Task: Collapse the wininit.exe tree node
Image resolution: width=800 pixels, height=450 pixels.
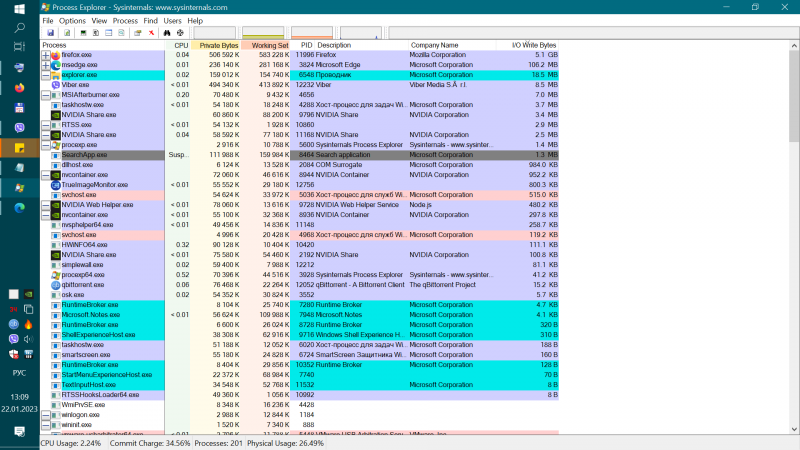Action: click(45, 424)
